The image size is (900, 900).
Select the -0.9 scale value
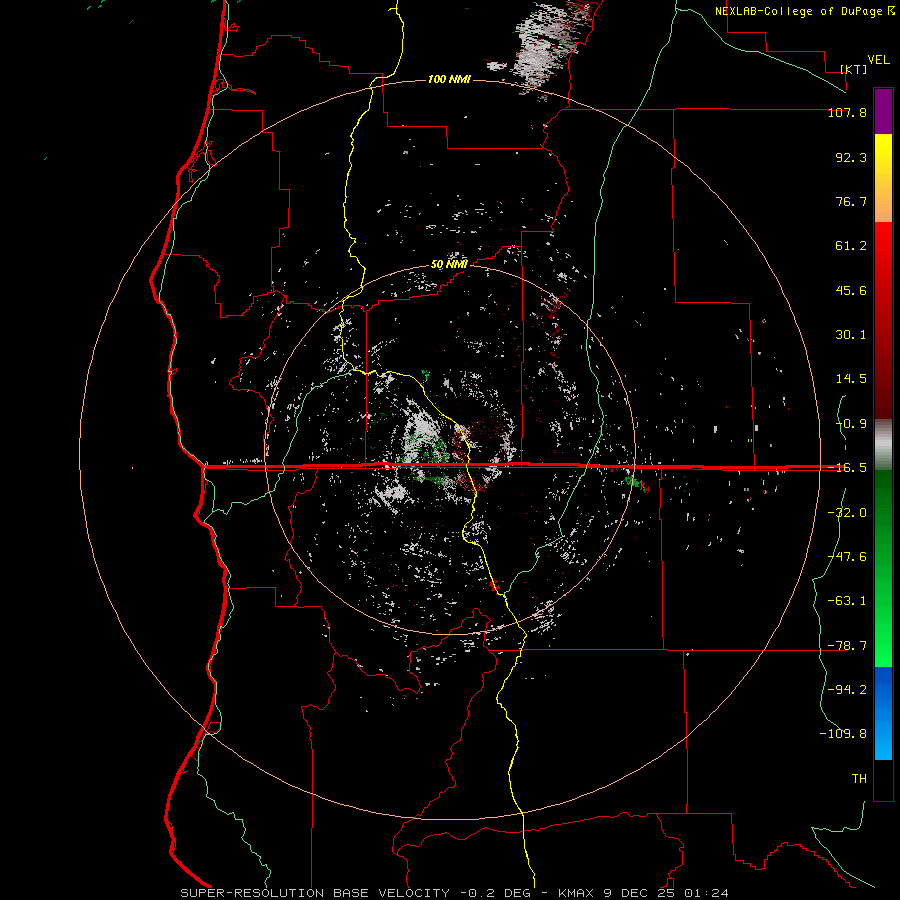[x=851, y=424]
